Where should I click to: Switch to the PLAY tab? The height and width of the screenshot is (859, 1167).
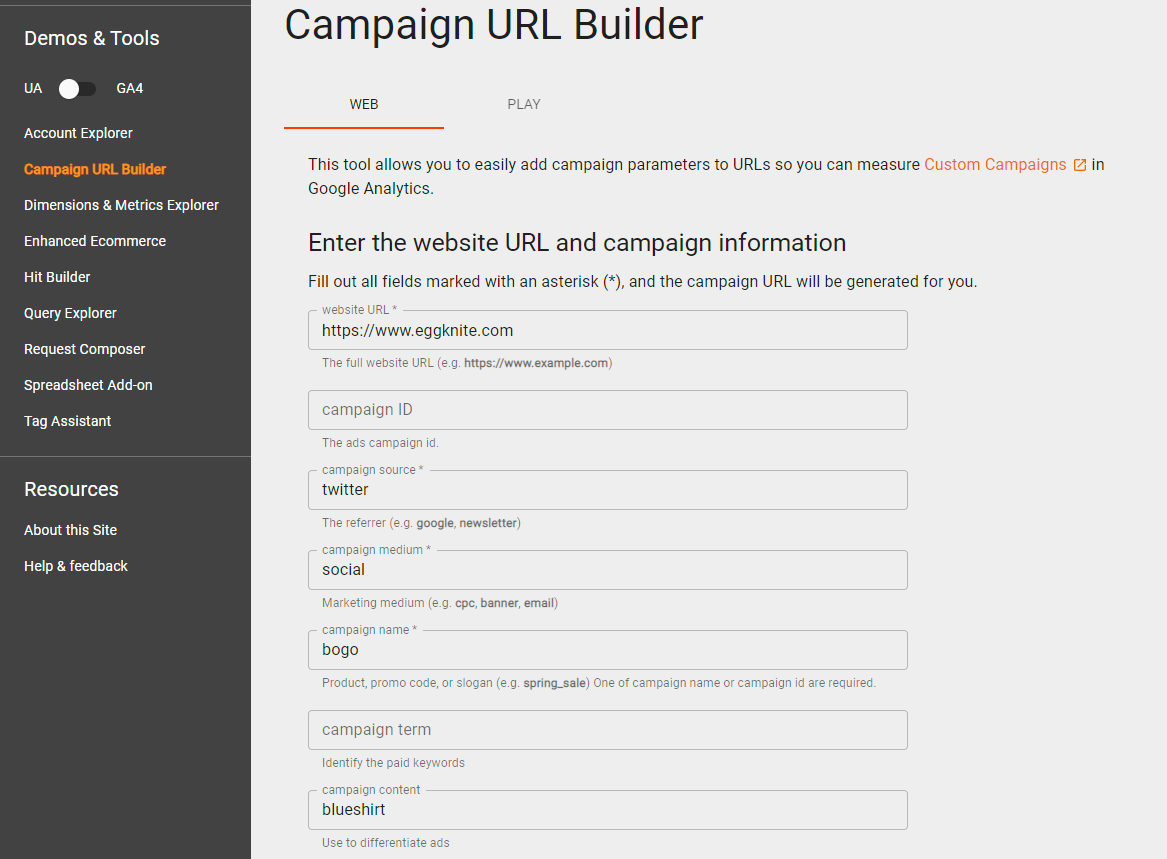524,104
